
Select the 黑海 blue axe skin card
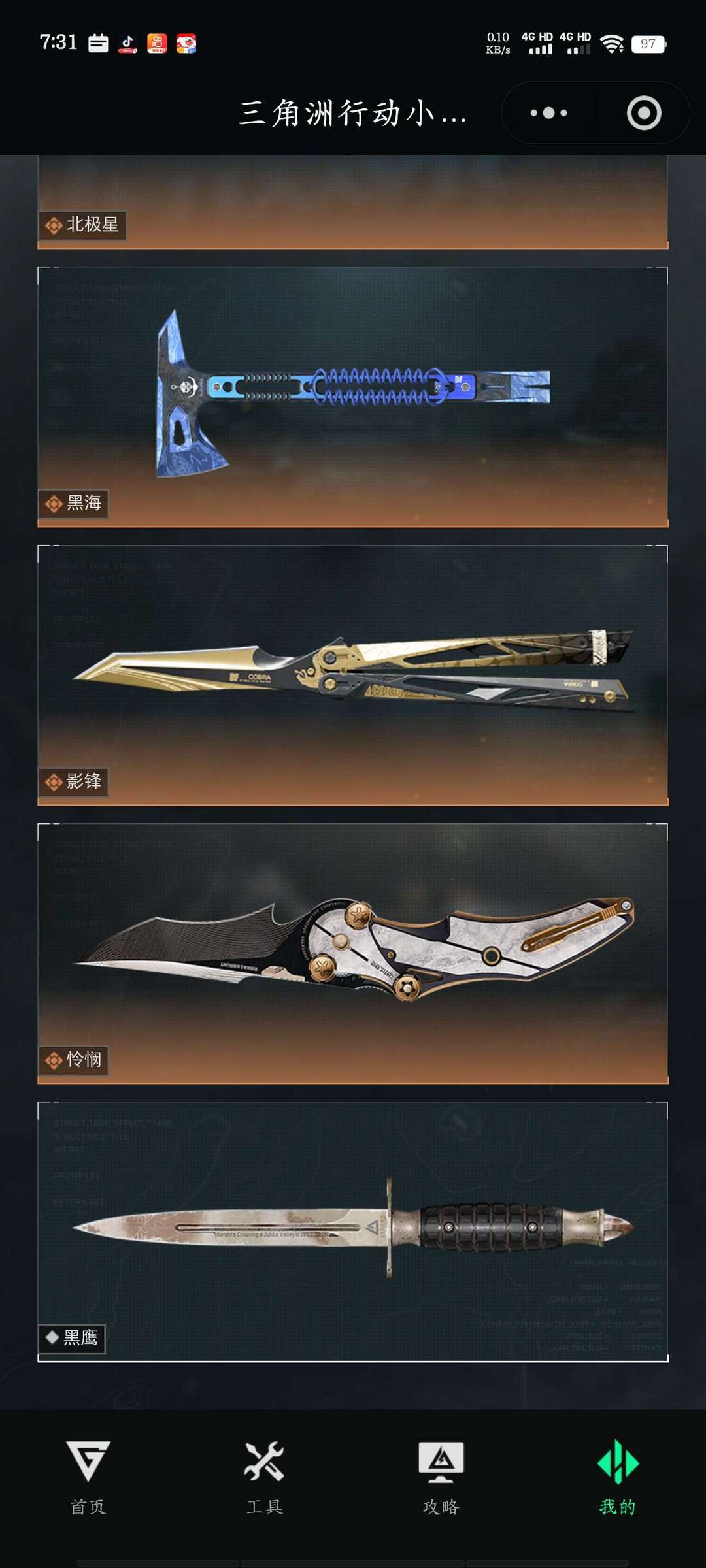point(353,397)
